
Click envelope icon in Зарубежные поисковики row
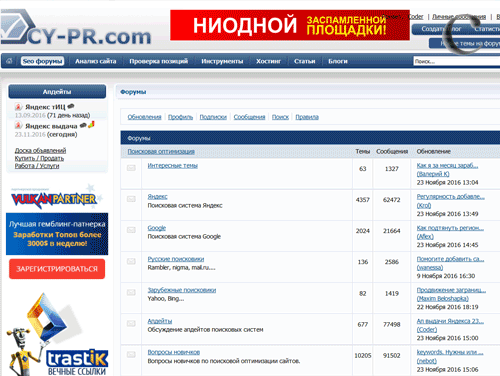pos(131,292)
